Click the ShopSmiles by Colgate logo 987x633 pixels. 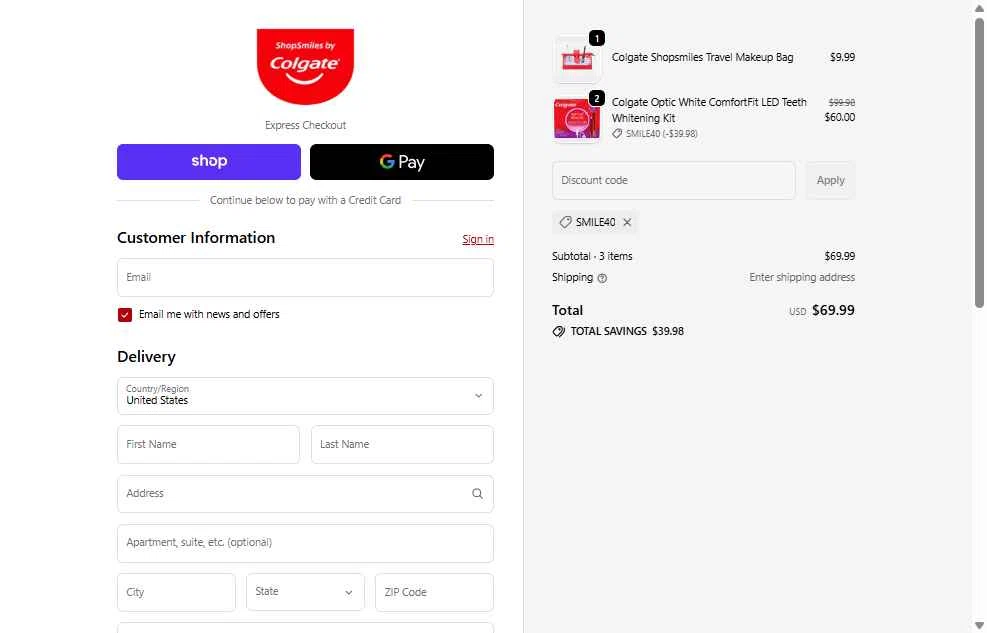305,66
